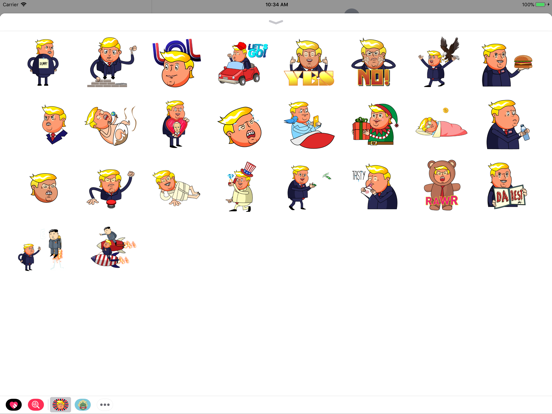The height and width of the screenshot is (414, 552).
Task: Open the recents heart app icon
Action: tap(13, 405)
